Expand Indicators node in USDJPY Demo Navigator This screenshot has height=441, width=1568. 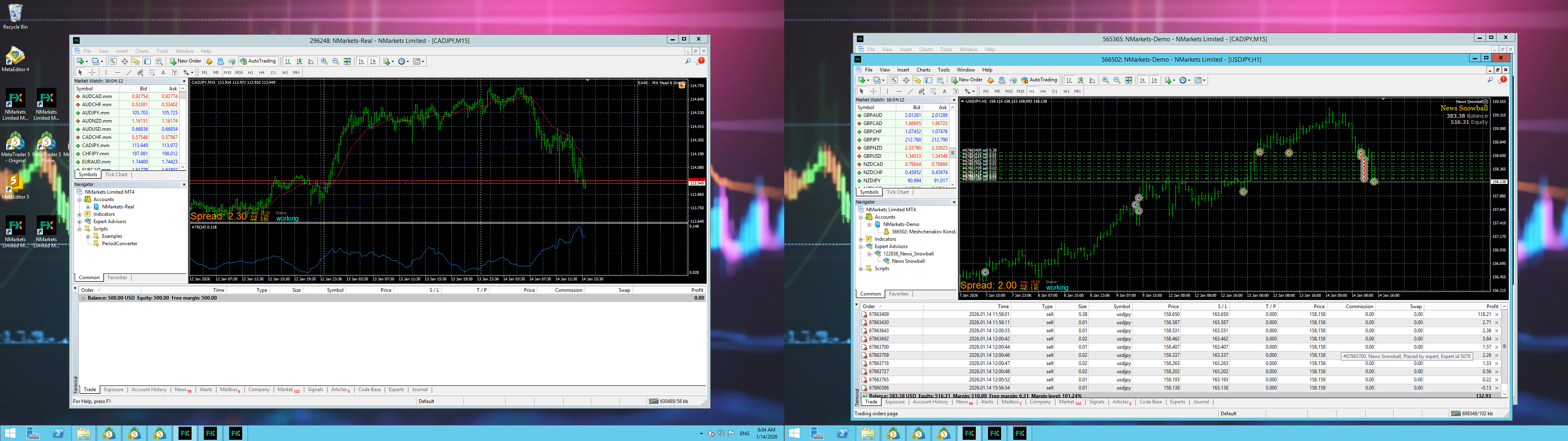[861, 240]
